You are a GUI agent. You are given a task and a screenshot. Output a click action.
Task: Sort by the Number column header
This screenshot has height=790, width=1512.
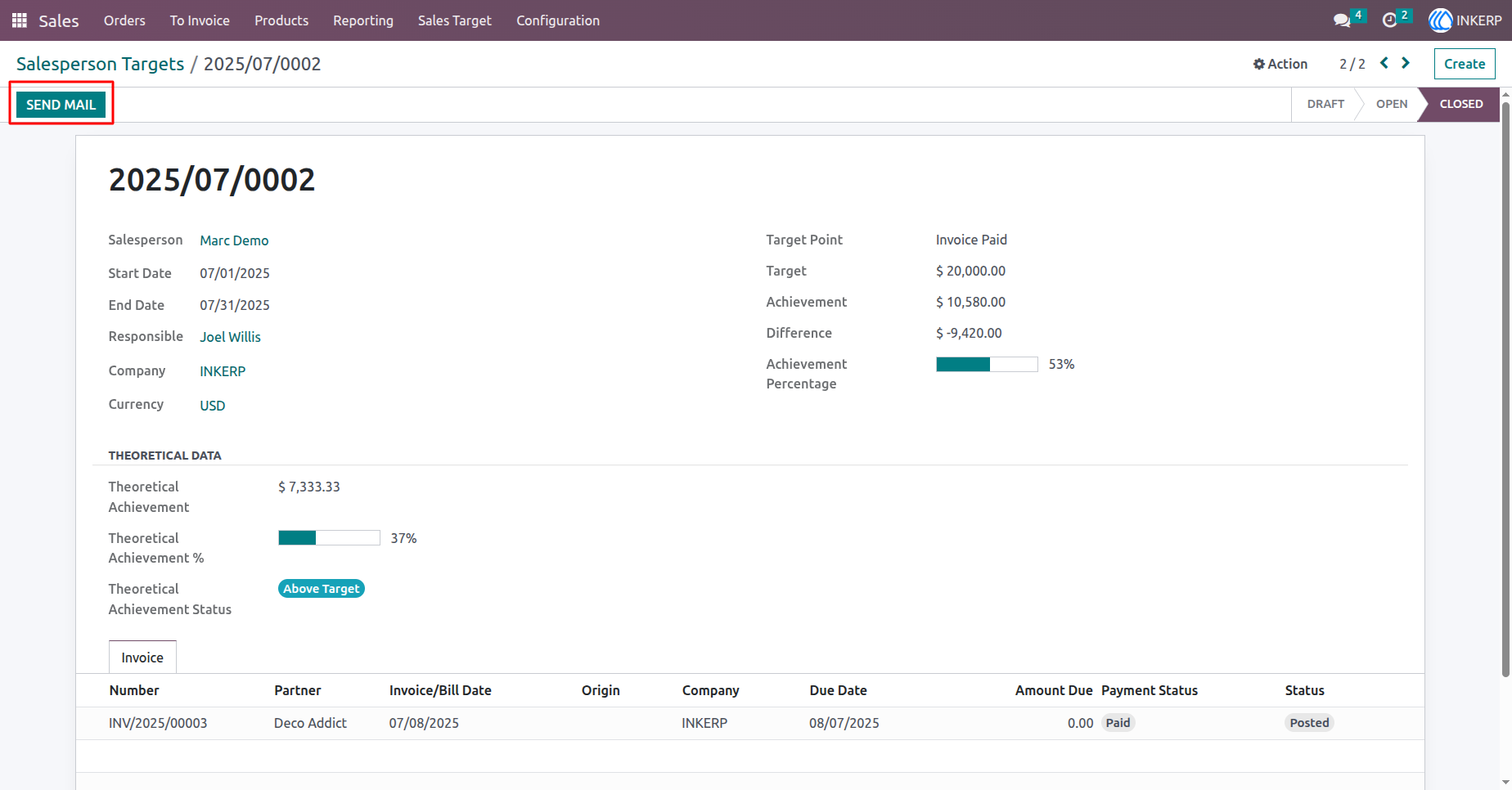(134, 690)
